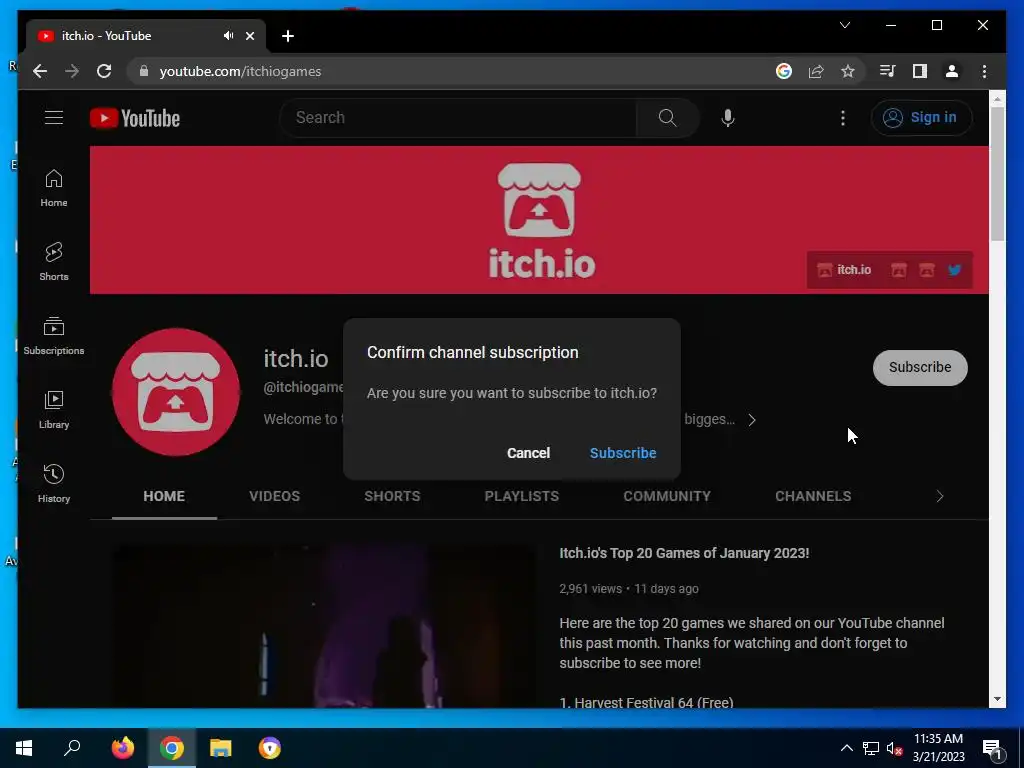Switch to the VIDEOS channel tab
Viewport: 1024px width, 768px height.
pos(274,496)
